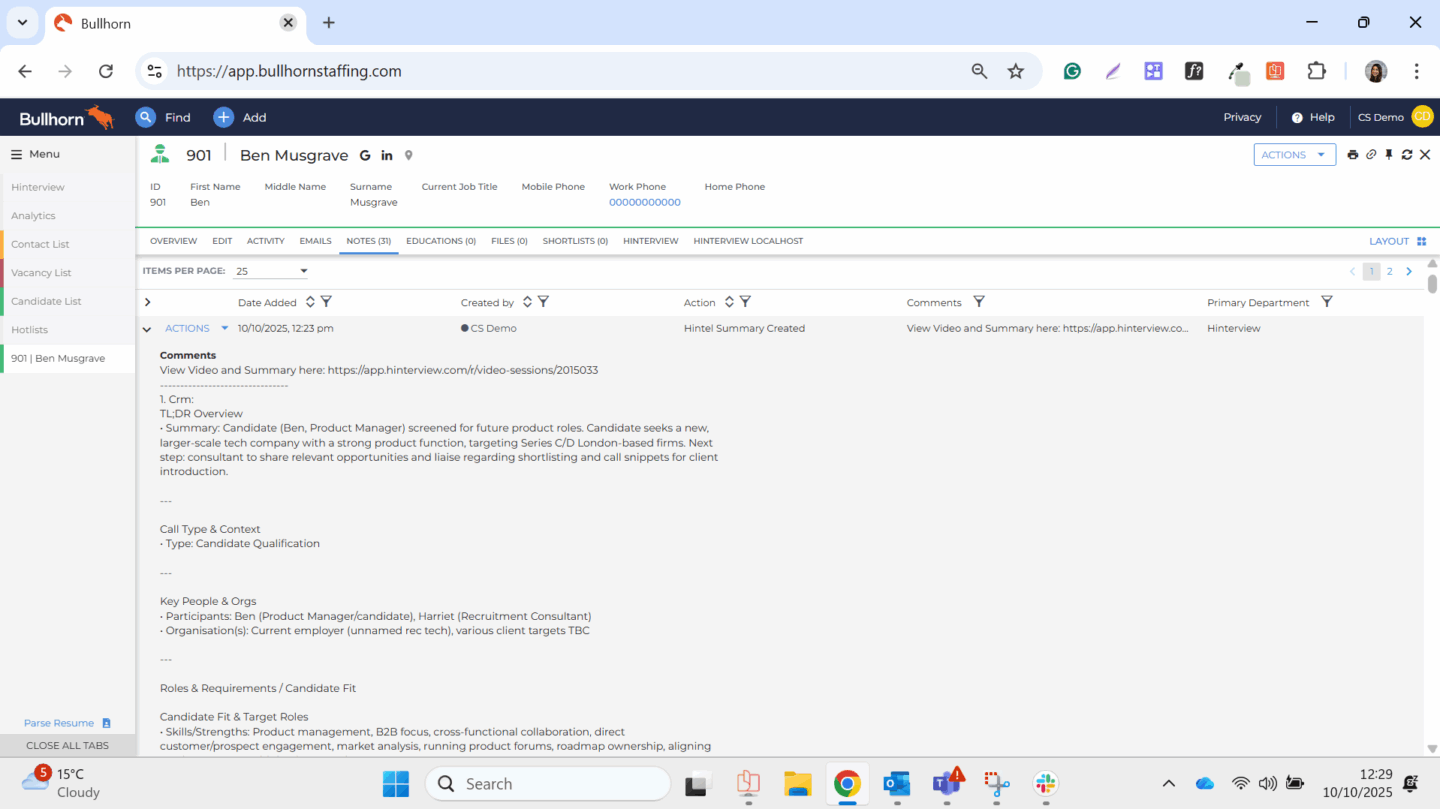Sort notes by the Created By column arrows
Image resolution: width=1440 pixels, height=809 pixels.
click(x=527, y=301)
